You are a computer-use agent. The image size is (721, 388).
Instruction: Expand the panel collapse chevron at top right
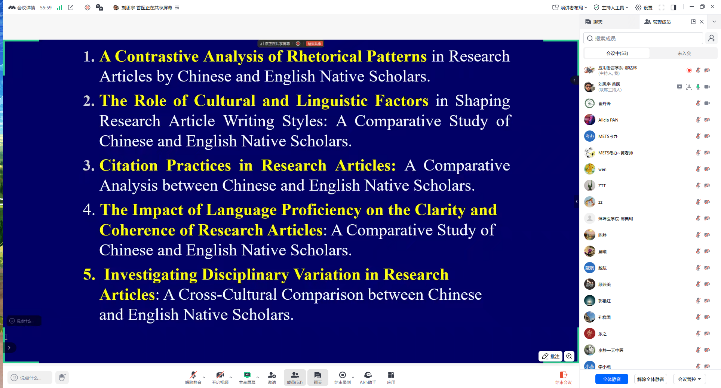714,22
